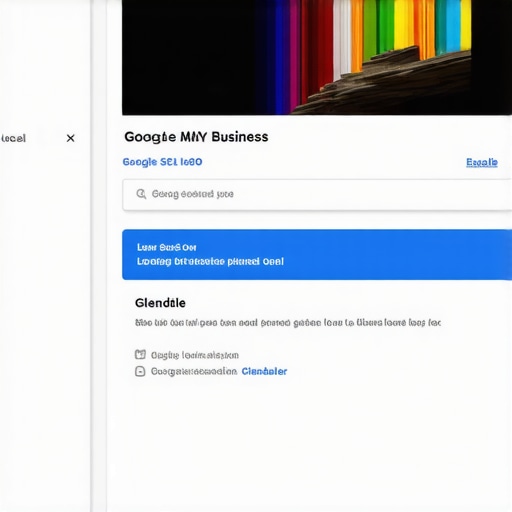Open the blue 'Google SEL' link

tap(162, 162)
